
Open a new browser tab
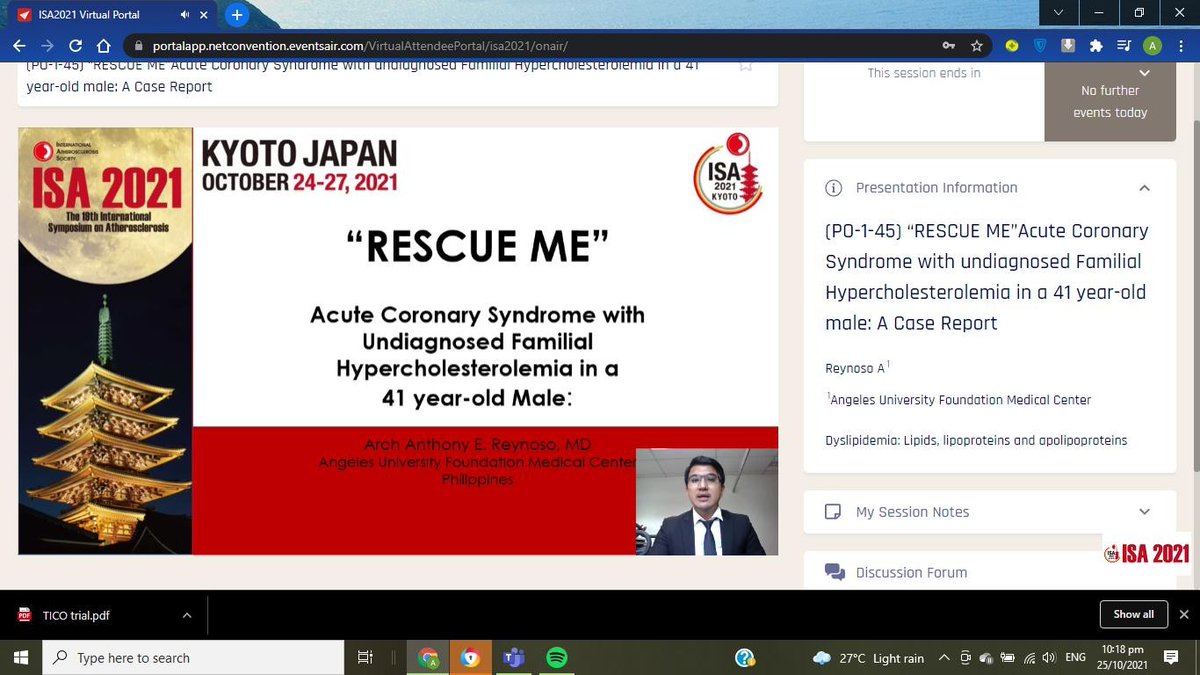point(237,15)
